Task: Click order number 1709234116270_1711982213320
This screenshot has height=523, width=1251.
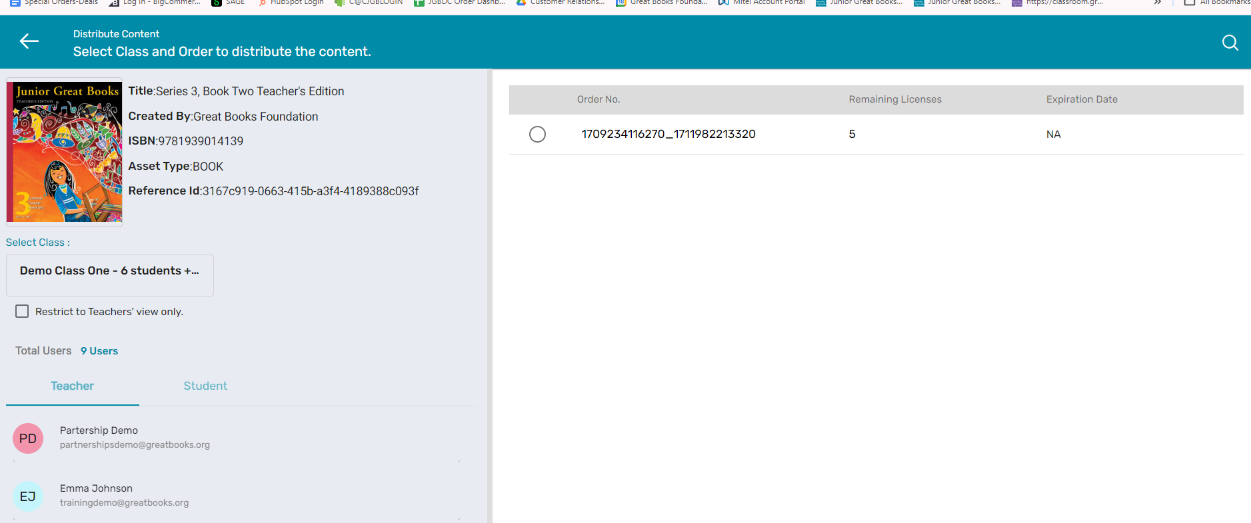Action: (x=668, y=134)
